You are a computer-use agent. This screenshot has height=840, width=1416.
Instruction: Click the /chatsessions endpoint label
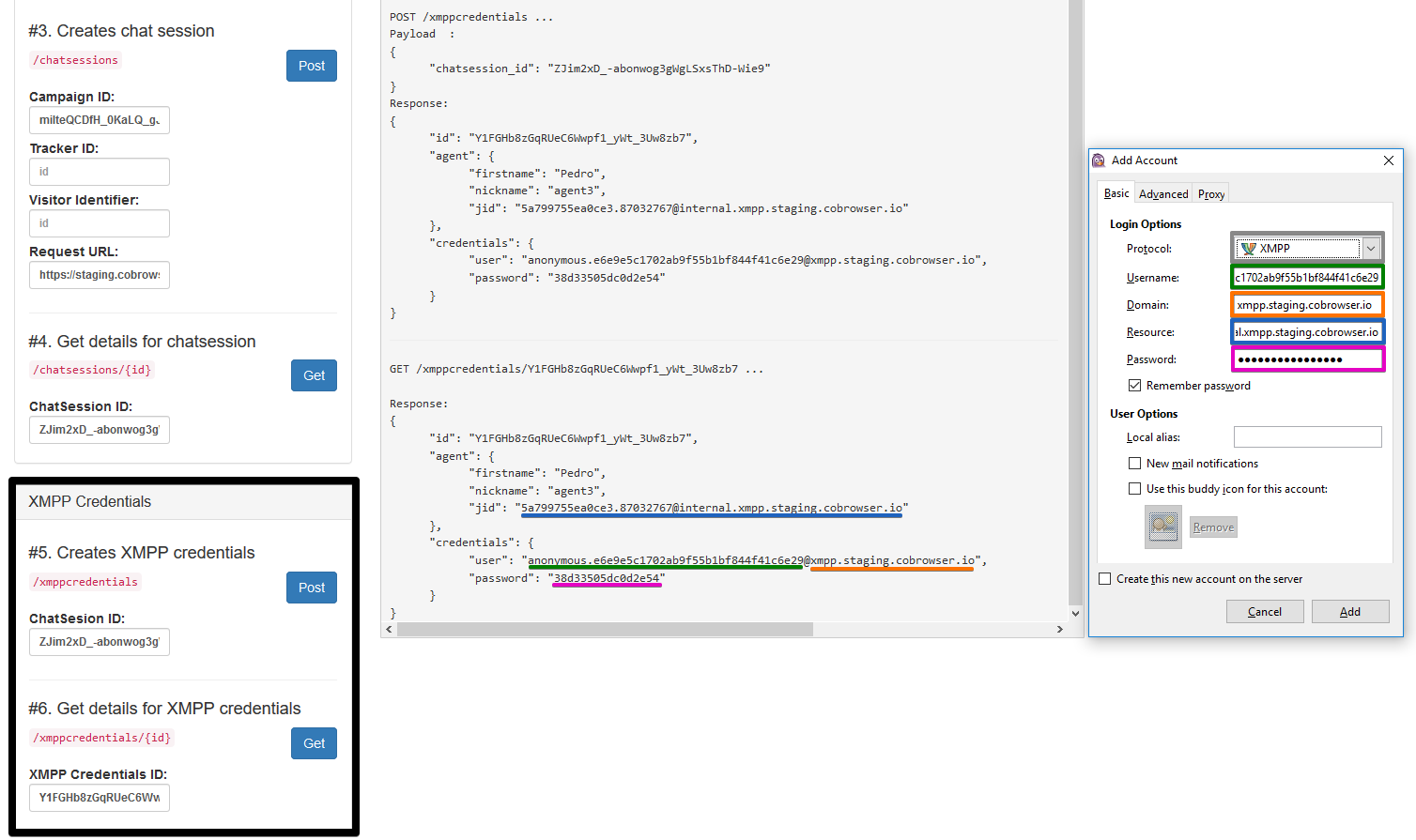tap(76, 60)
